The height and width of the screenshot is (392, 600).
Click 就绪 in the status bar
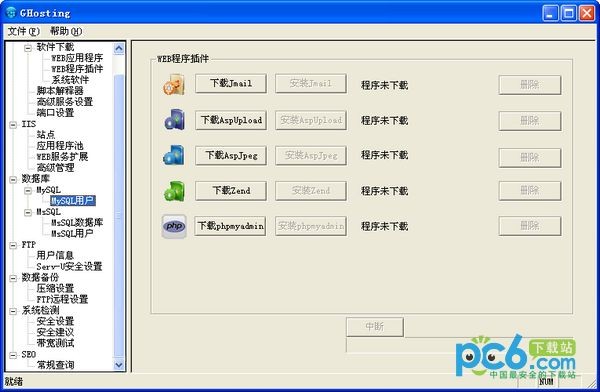(x=14, y=382)
